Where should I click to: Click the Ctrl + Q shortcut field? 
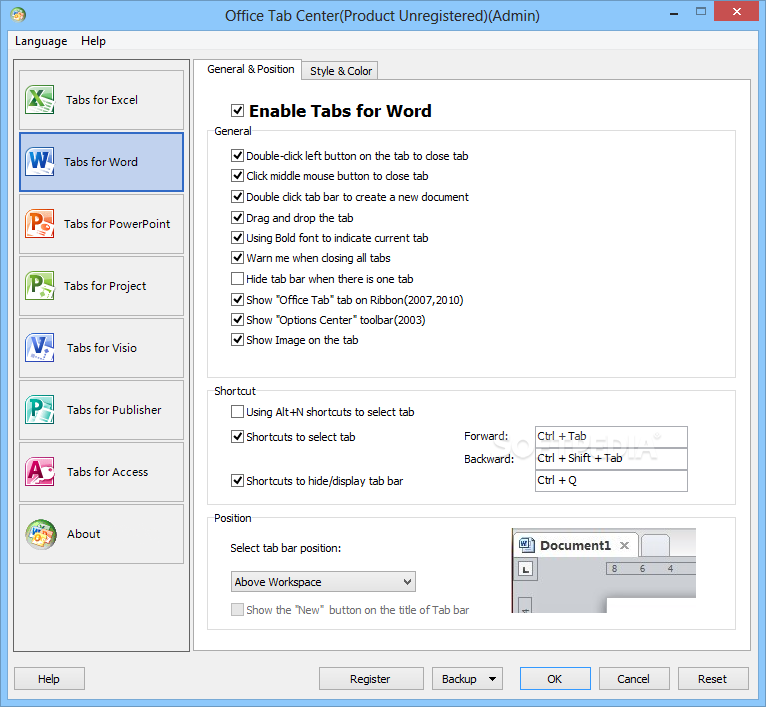611,481
